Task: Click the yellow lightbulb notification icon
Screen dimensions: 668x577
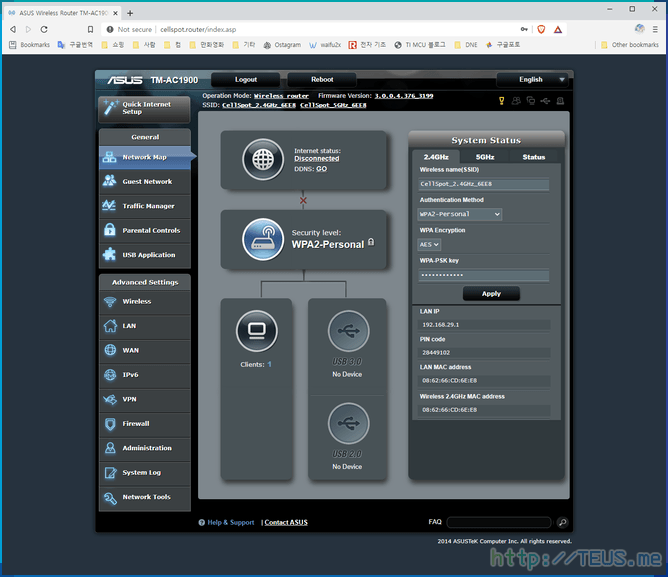Action: point(501,101)
